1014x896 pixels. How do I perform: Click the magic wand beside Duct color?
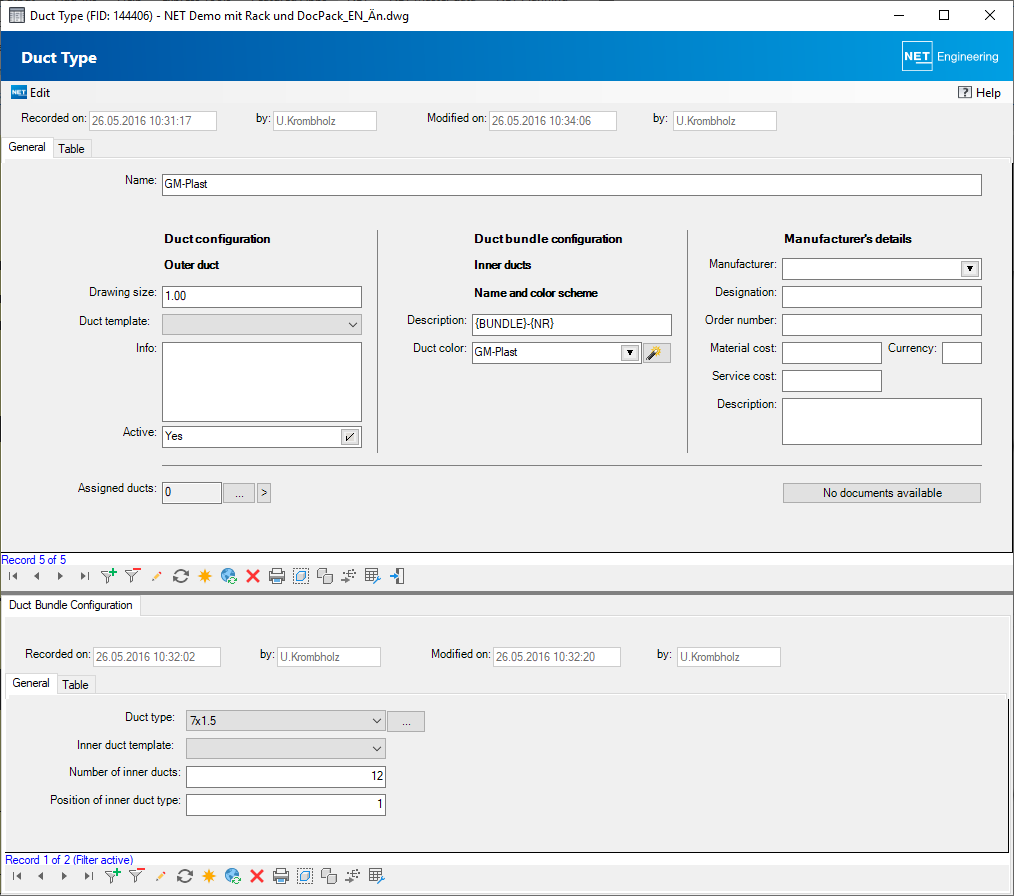tap(656, 352)
